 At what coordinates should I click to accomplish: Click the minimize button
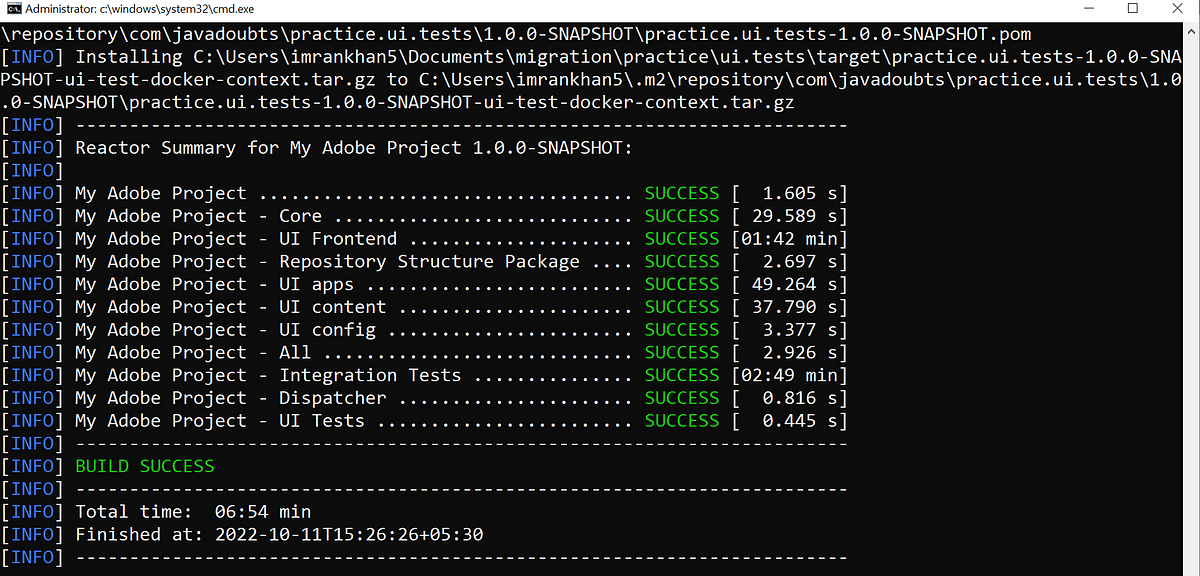[x=1091, y=9]
